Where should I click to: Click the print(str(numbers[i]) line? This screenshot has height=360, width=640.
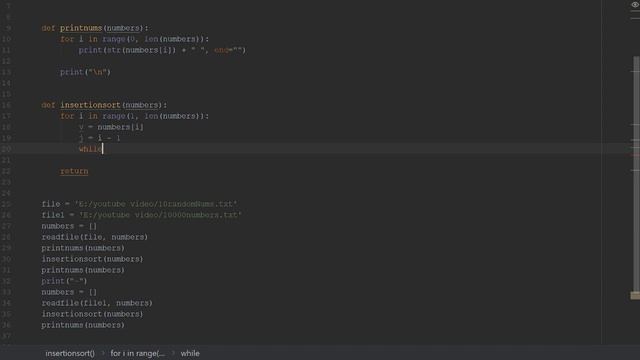point(162,50)
